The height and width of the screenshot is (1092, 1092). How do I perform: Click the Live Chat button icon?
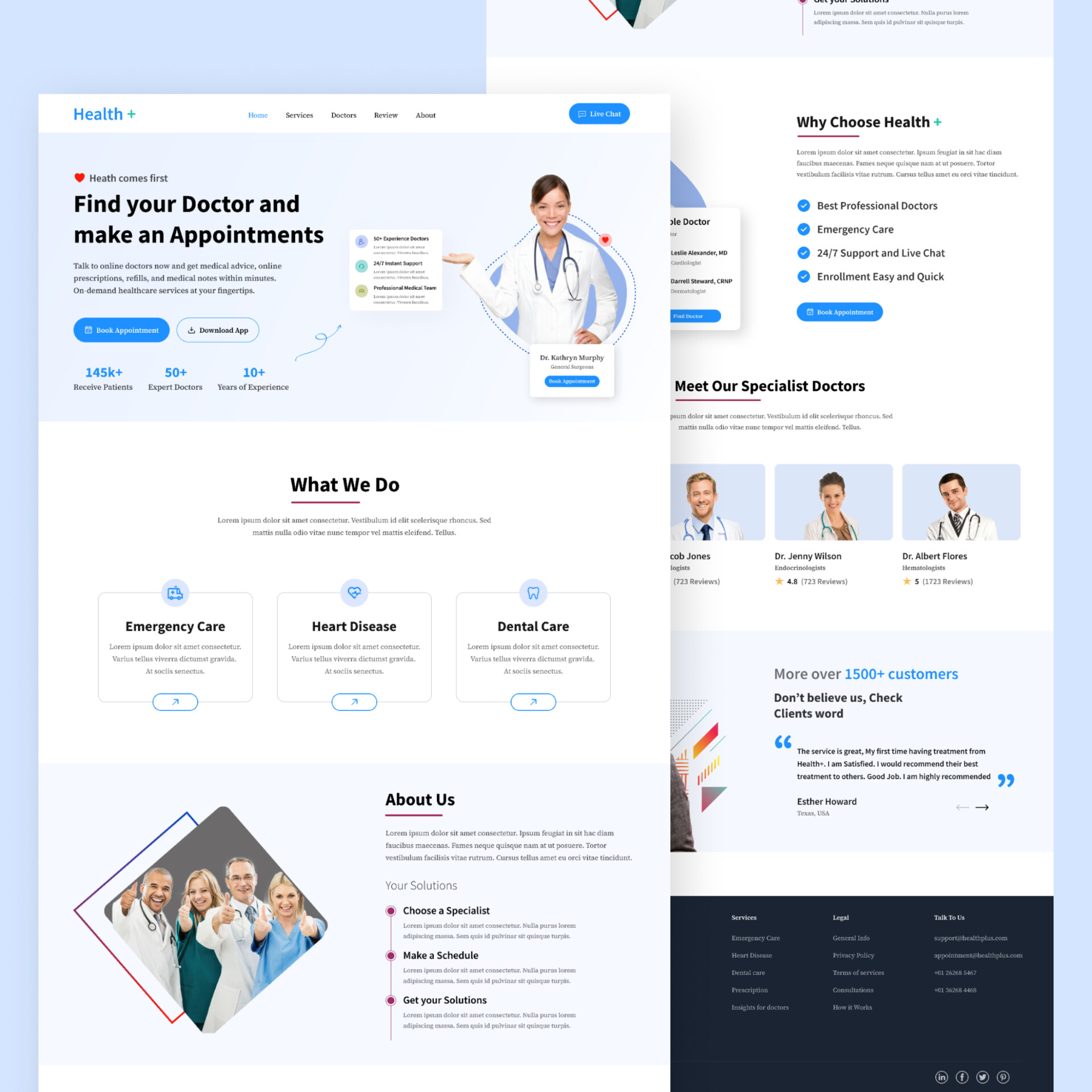(x=582, y=114)
